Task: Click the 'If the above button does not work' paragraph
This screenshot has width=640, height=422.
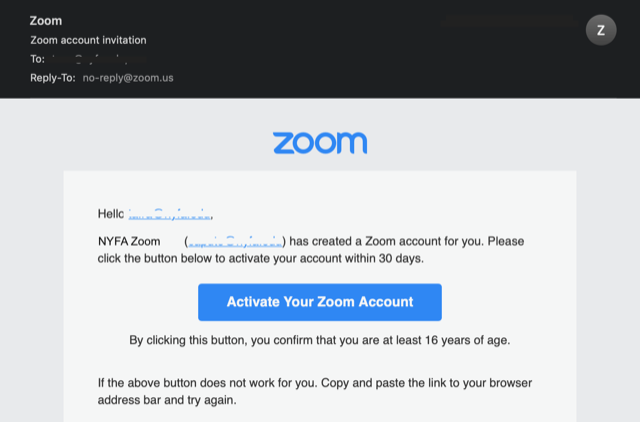Action: click(x=315, y=391)
